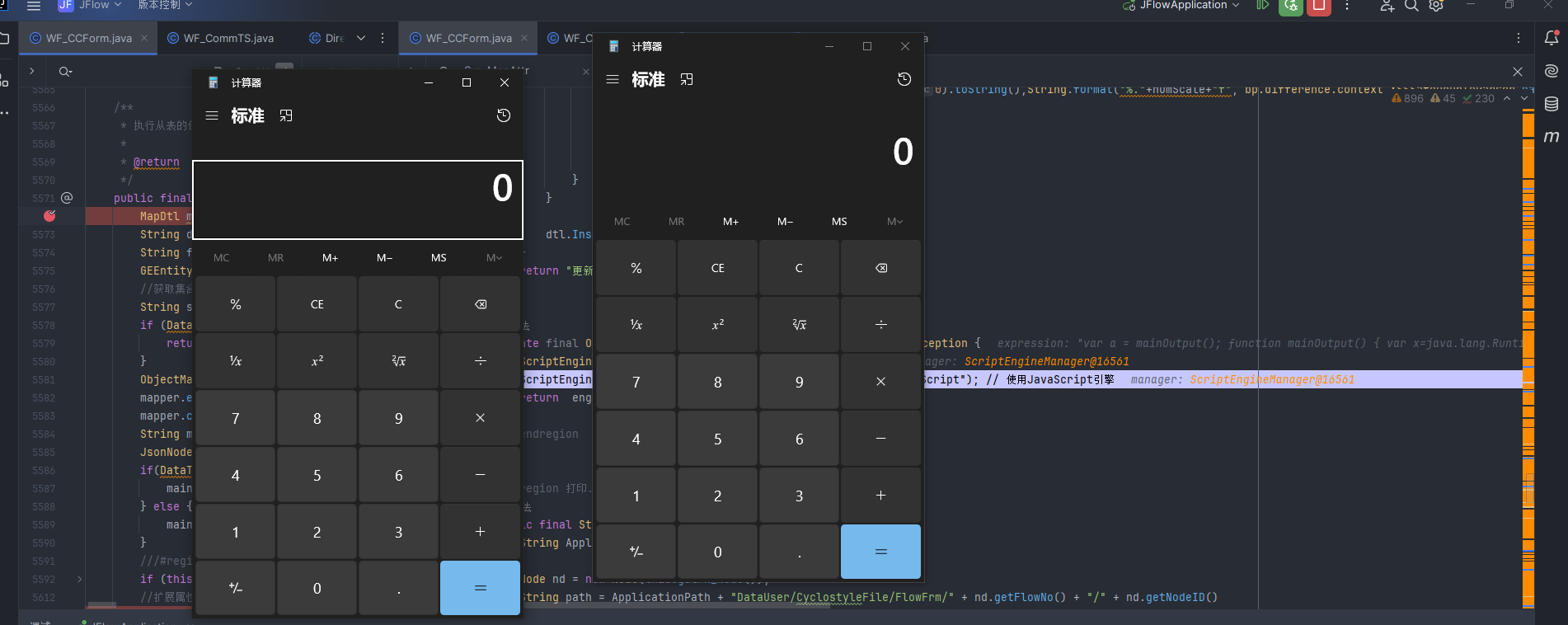
Task: Click the 230 typo count indicator
Action: [x=1478, y=98]
